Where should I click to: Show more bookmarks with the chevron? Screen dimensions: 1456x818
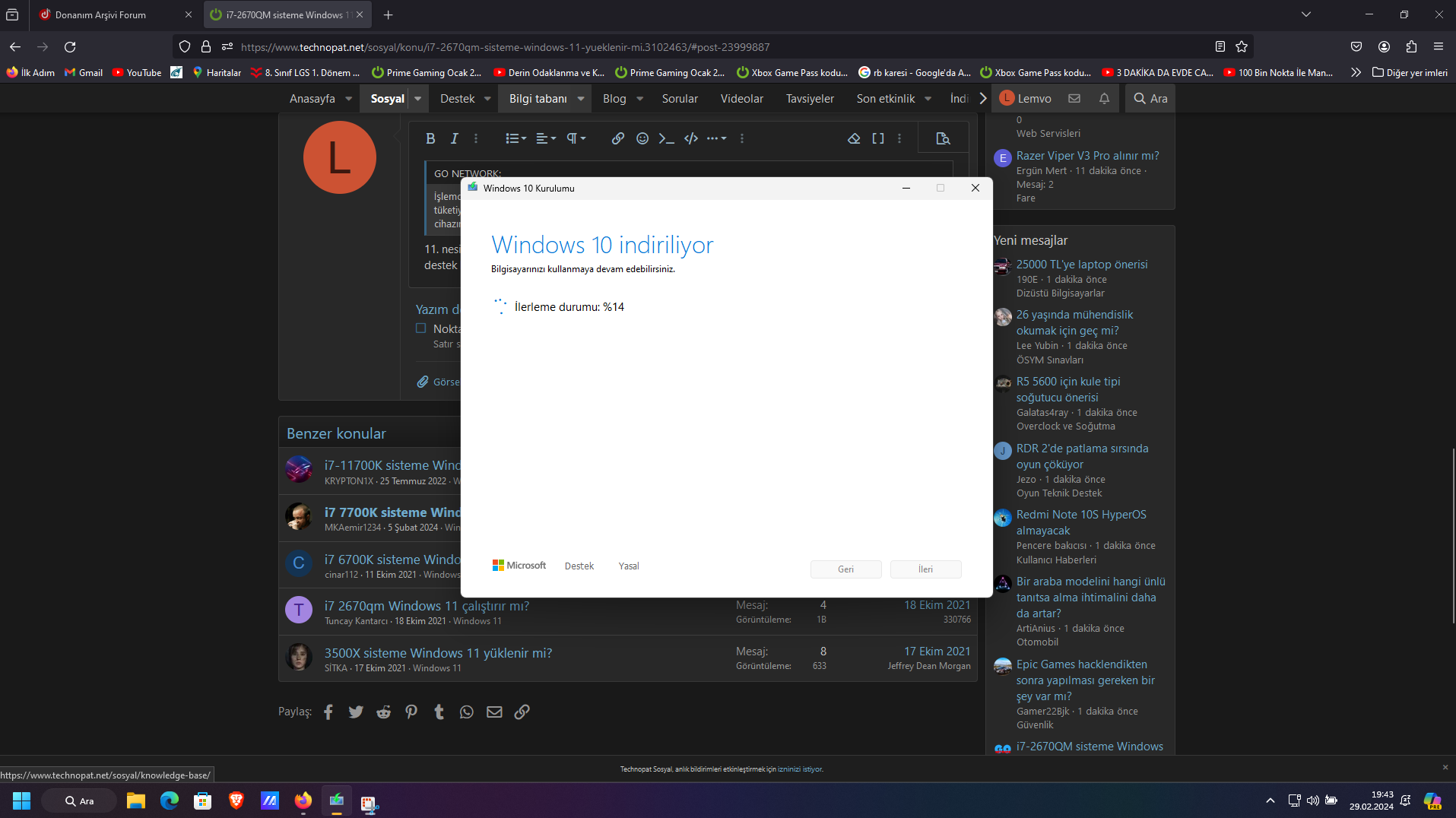(x=1356, y=72)
